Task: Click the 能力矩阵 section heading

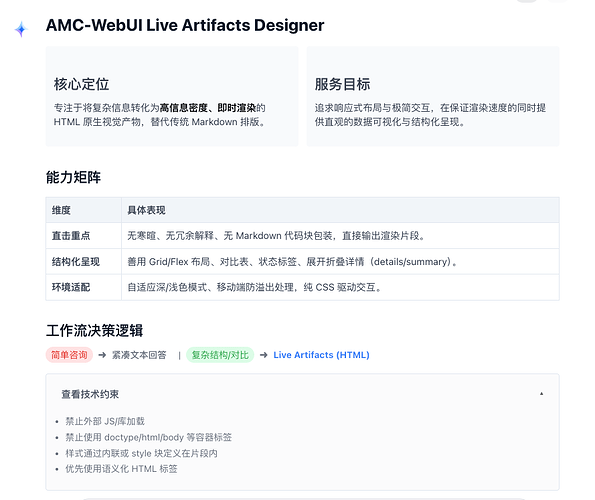Action: (73, 177)
